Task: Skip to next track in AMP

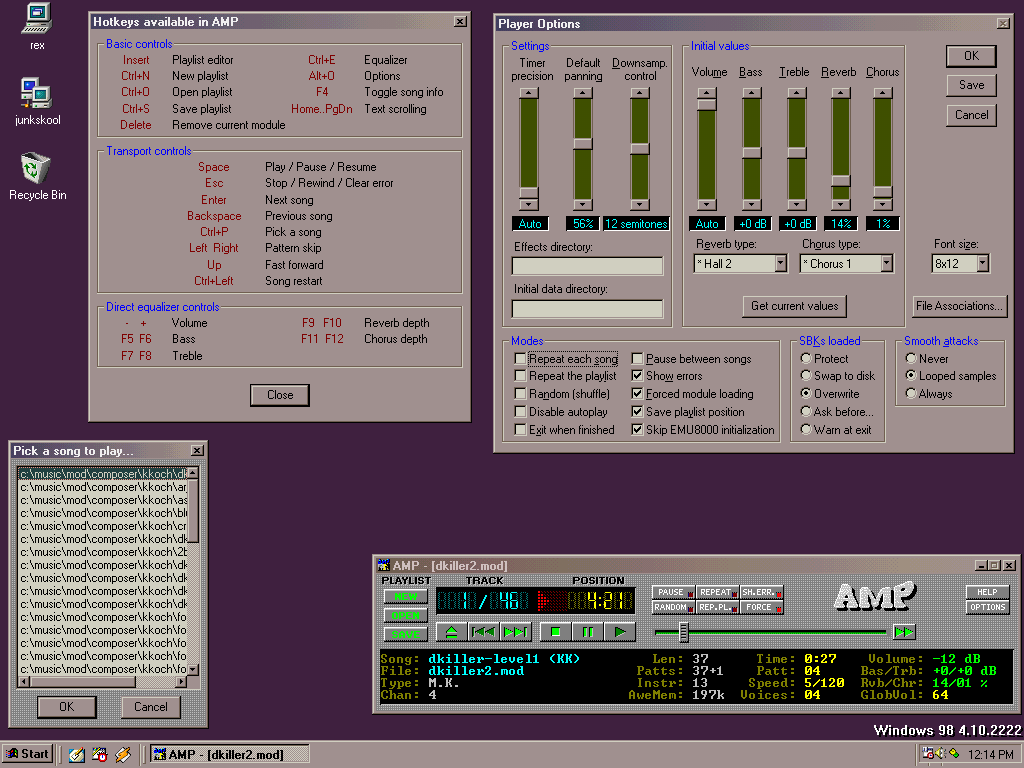Action: 516,632
